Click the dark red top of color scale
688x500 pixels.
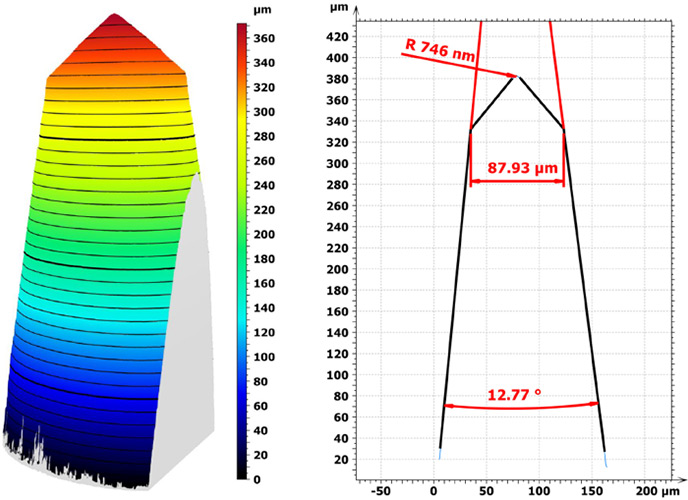[x=243, y=32]
